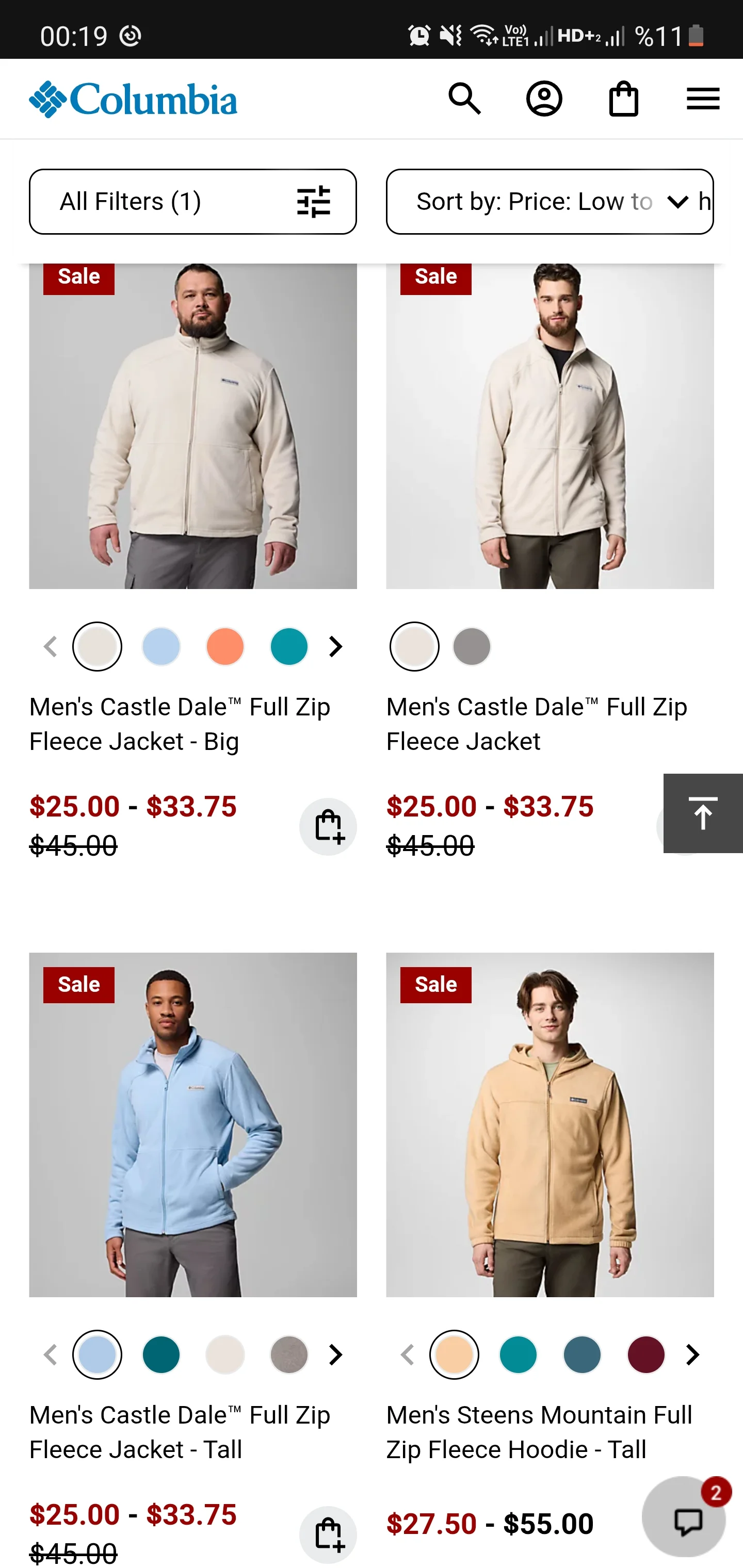Open the hamburger navigation menu
The image size is (743, 1568).
click(x=703, y=99)
